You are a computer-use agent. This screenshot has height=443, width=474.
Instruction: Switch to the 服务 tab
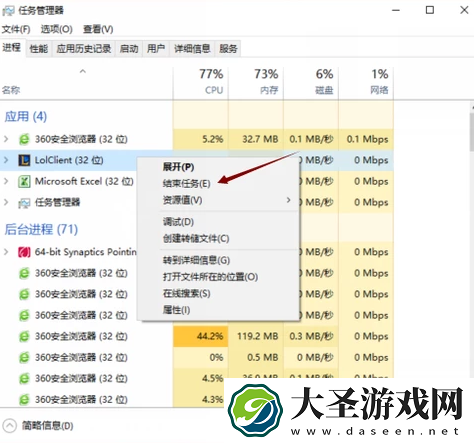pyautogui.click(x=228, y=49)
